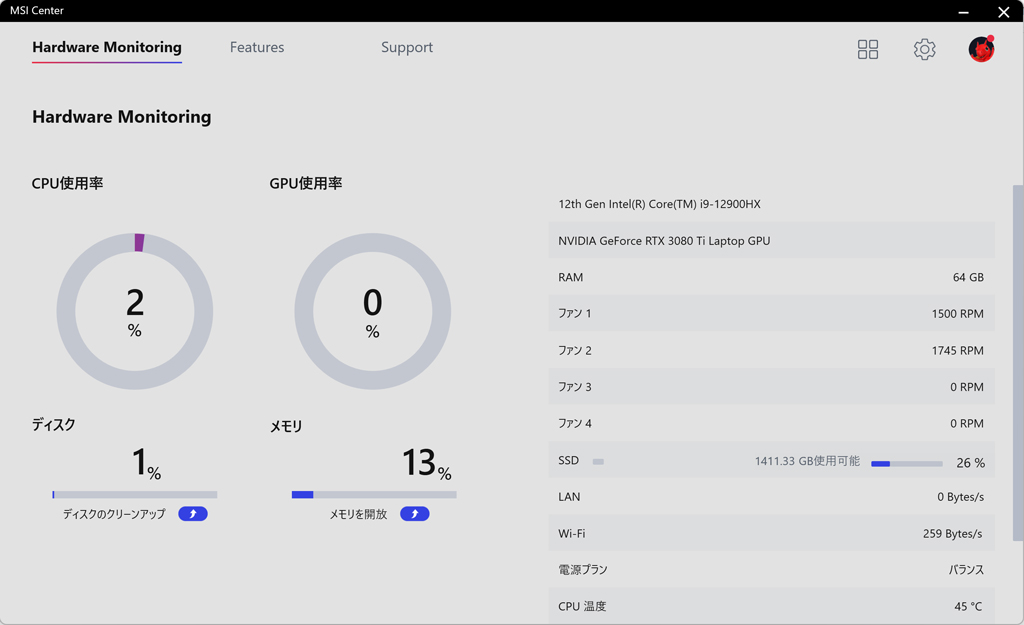Click LAN '0 Bytes/s' value

(x=961, y=497)
